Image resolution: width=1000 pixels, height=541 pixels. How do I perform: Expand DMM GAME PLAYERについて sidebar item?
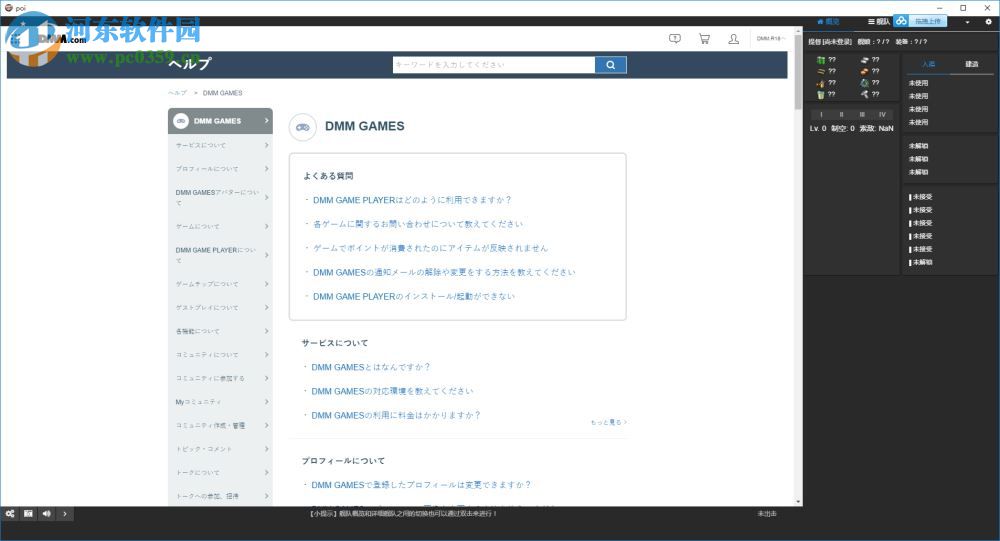click(220, 255)
